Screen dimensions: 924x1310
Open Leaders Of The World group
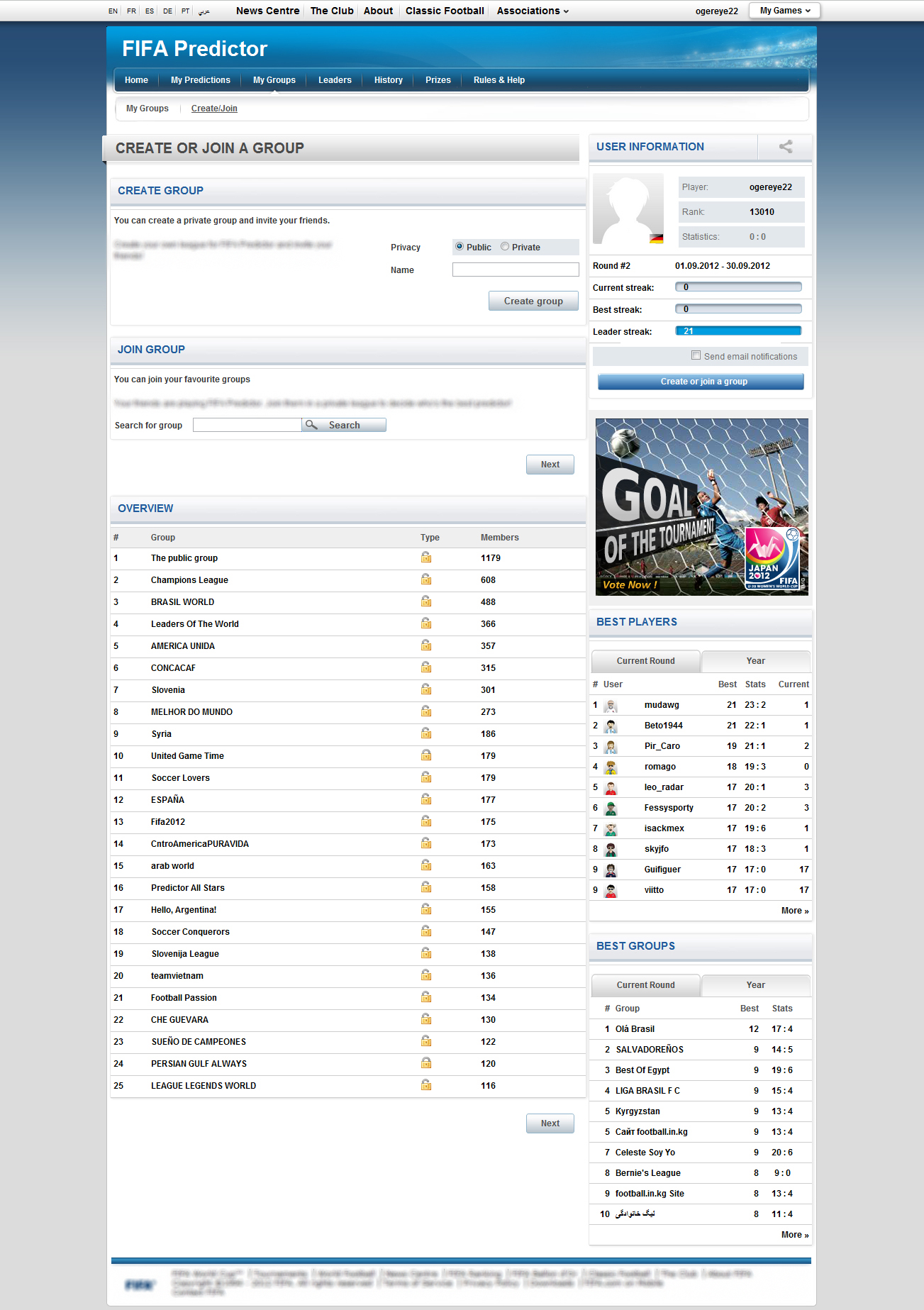pos(195,624)
